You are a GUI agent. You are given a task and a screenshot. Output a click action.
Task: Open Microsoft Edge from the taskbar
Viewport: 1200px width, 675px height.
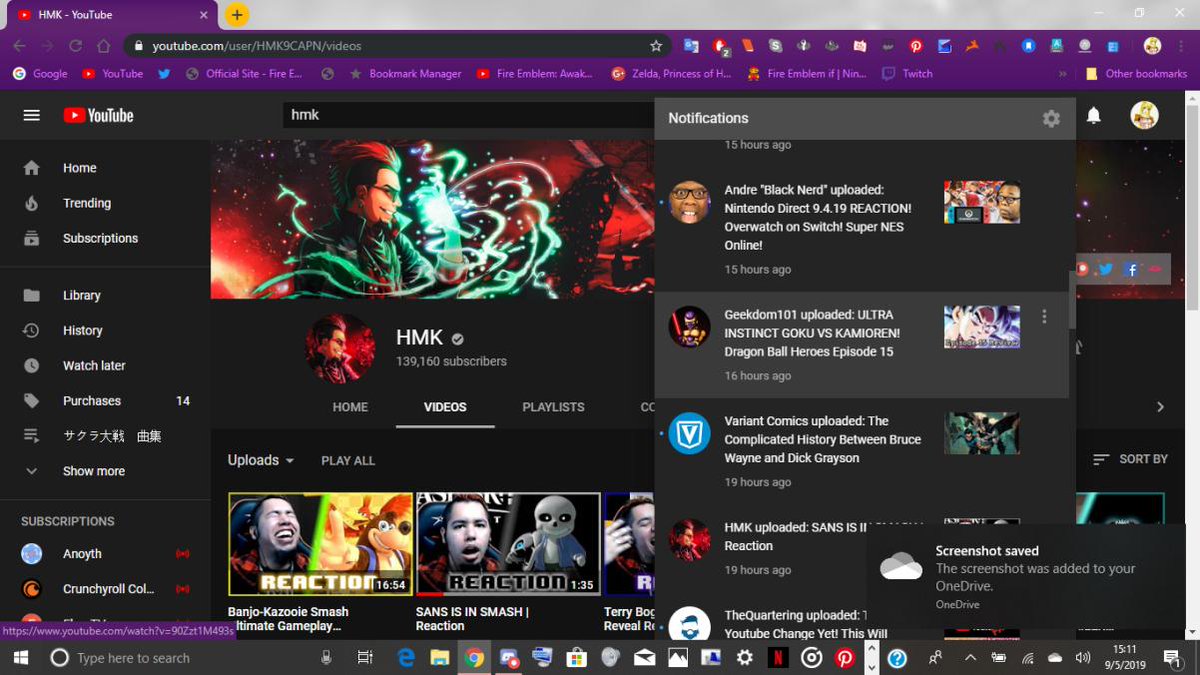(x=407, y=658)
